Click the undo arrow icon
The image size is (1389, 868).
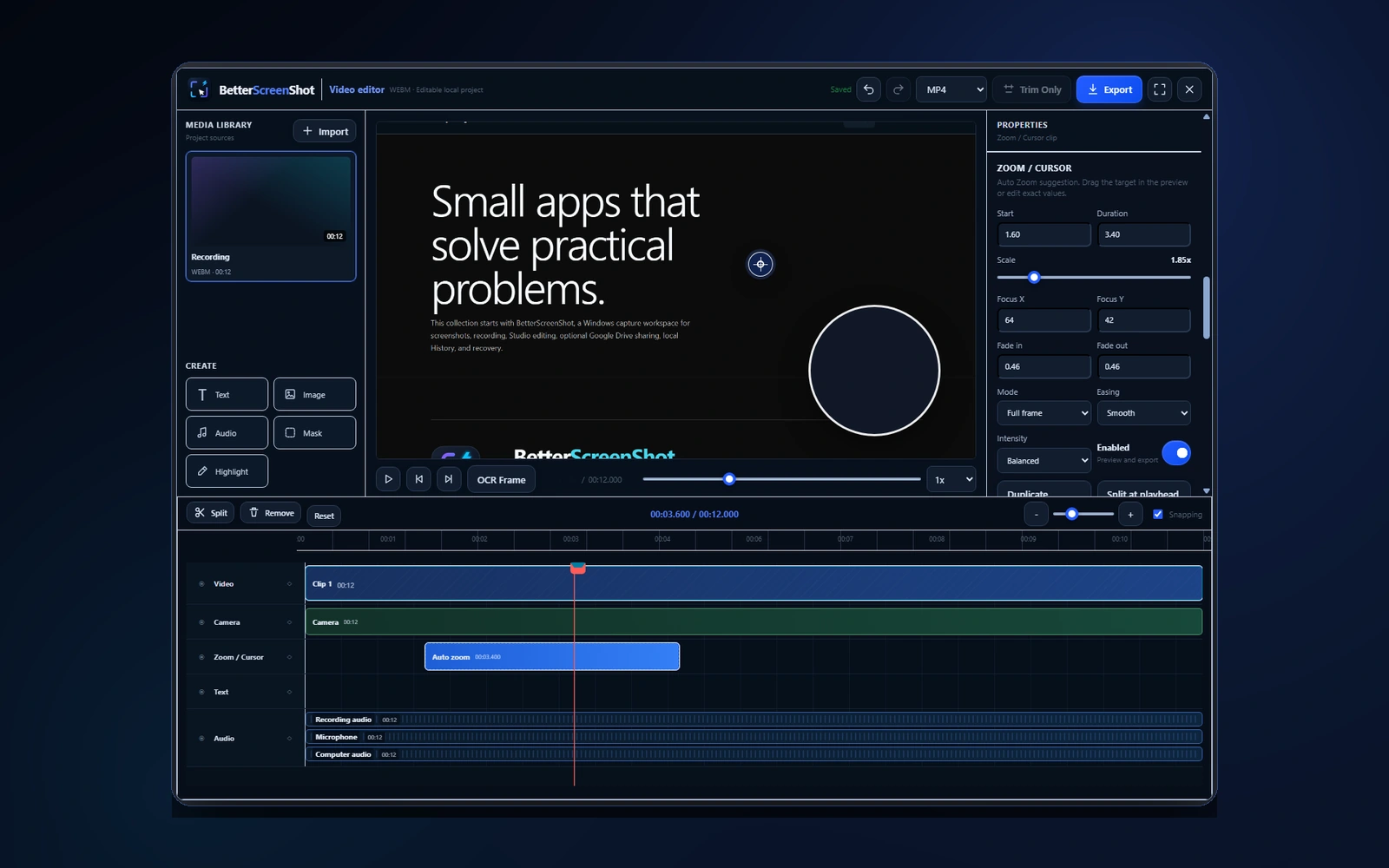pos(868,89)
